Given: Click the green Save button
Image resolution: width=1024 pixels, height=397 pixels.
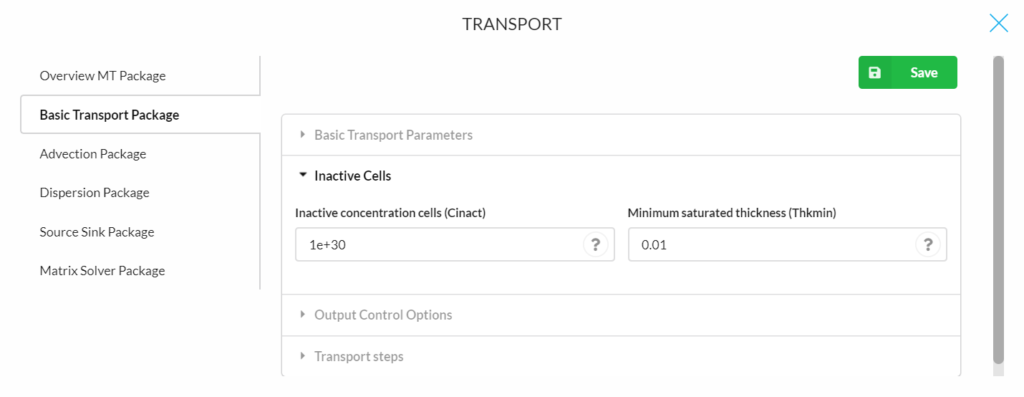Looking at the screenshot, I should (908, 72).
